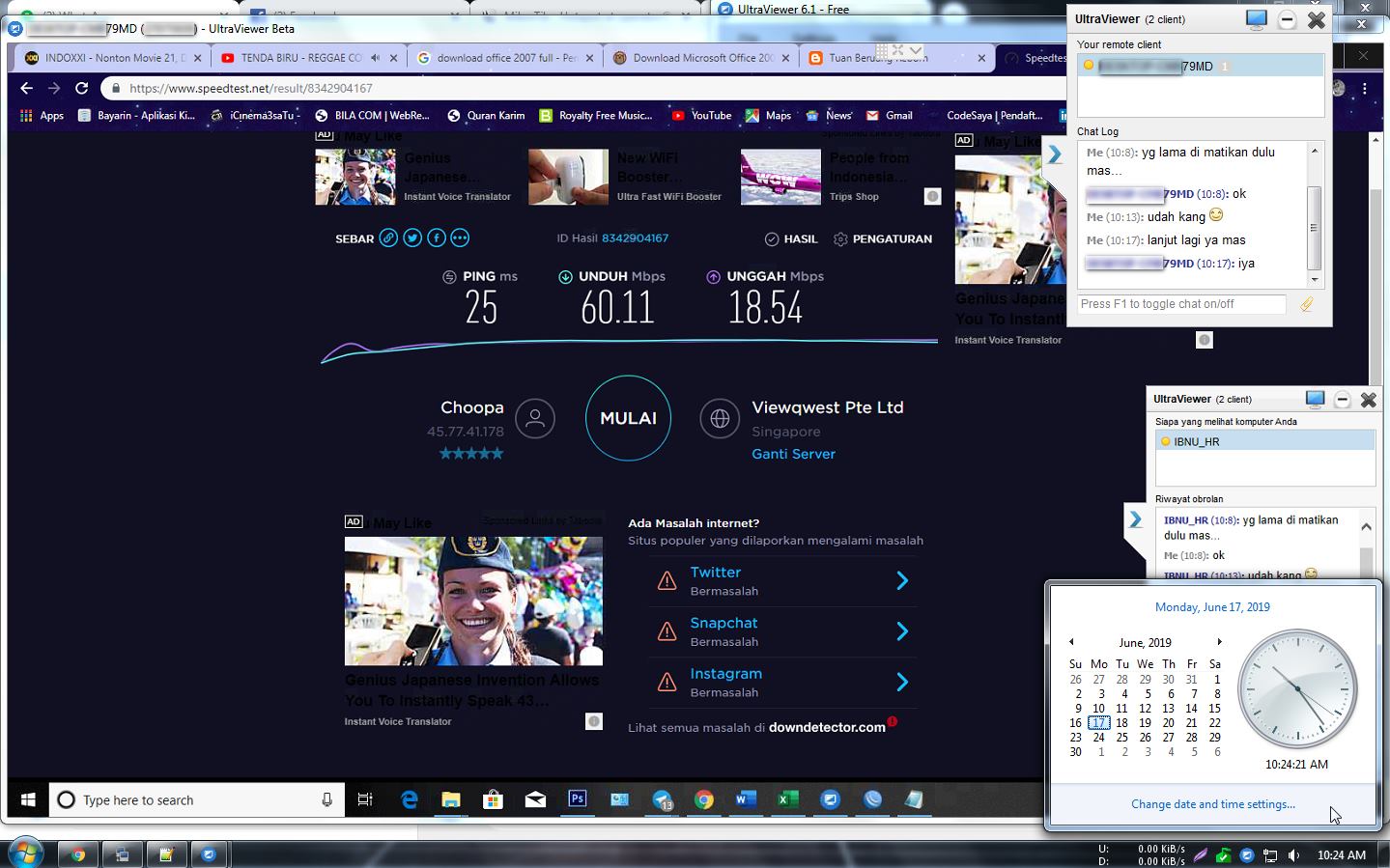Open Bayarin - Aplikasi bookmark
1390x868 pixels.
pos(136,115)
